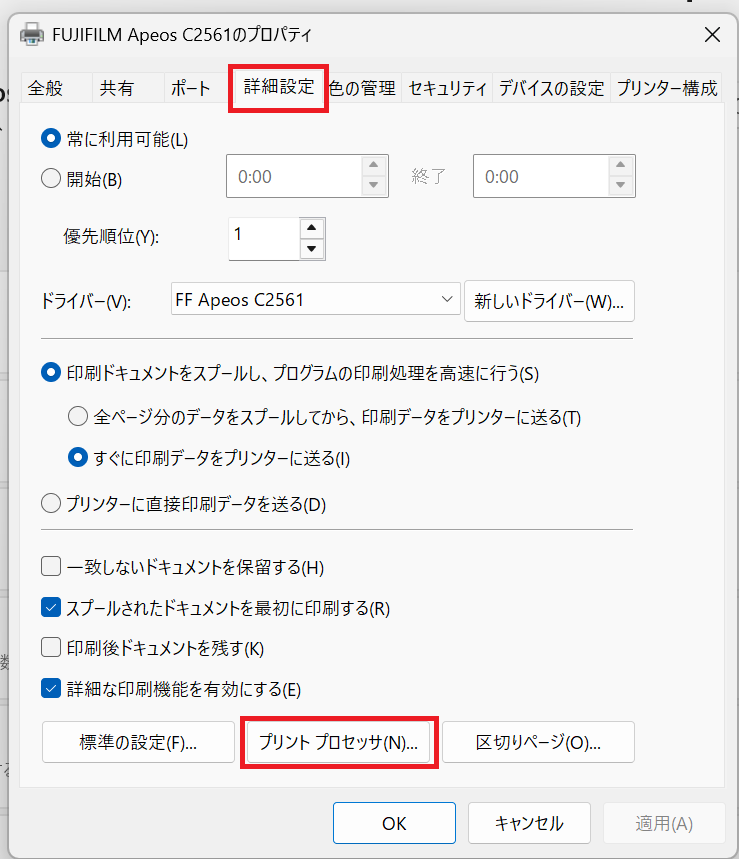Go to the セキュリティ tab
The width and height of the screenshot is (739, 859).
447,88
